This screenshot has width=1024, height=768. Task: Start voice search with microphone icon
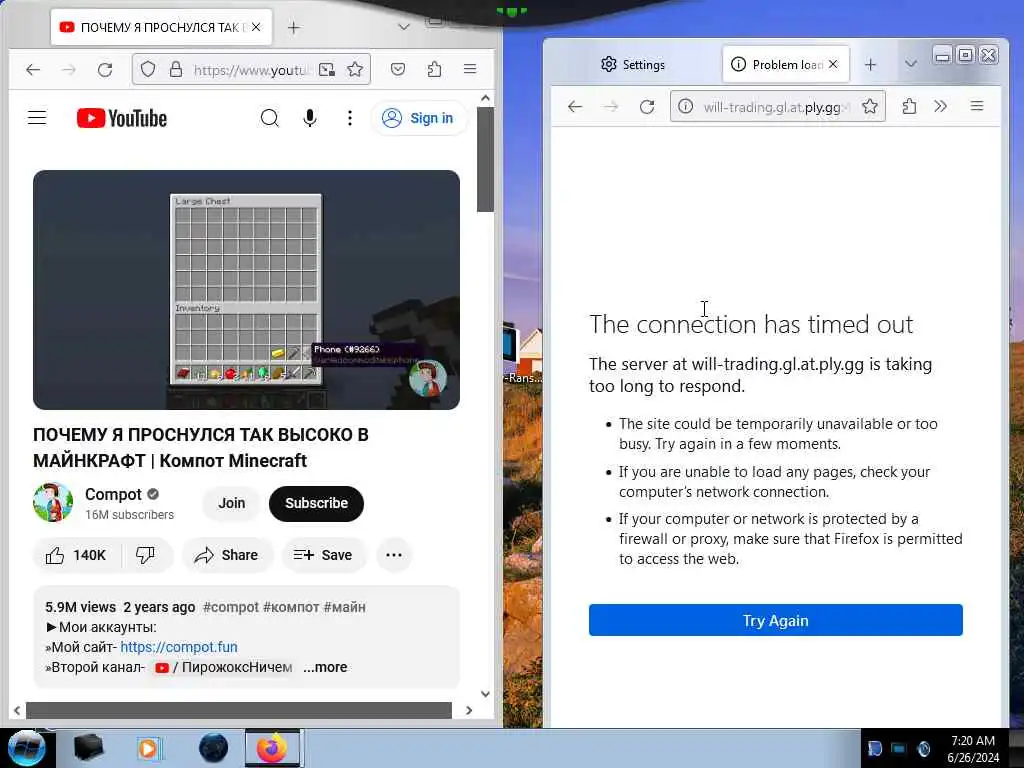pos(310,118)
